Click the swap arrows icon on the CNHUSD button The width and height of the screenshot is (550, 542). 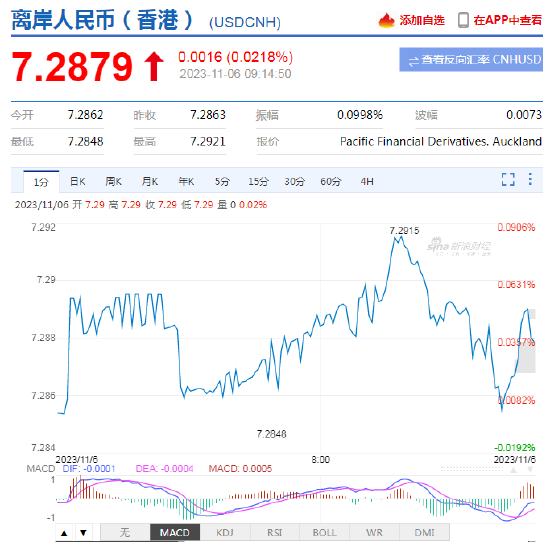414,61
